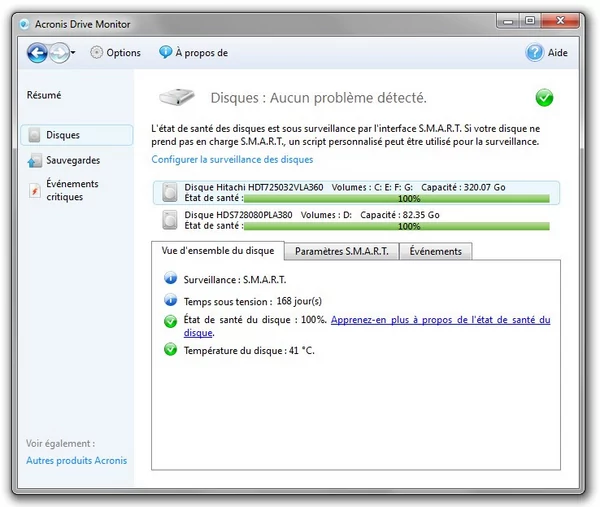Click 'Surveillance : S.M.A.R.T.' text
Image resolution: width=600 pixels, height=507 pixels.
[235, 280]
